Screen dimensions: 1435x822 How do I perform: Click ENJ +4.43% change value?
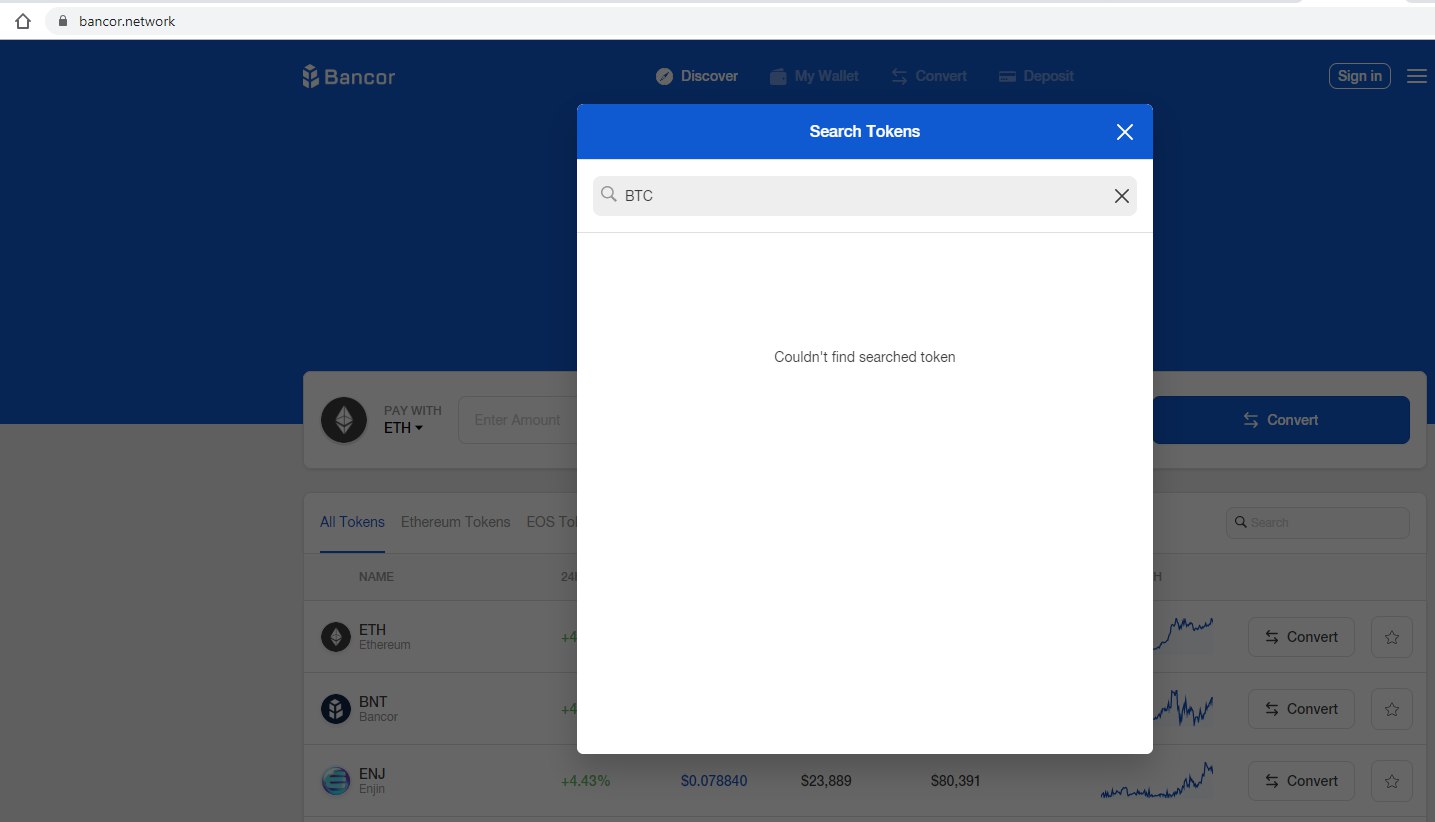pyautogui.click(x=585, y=781)
